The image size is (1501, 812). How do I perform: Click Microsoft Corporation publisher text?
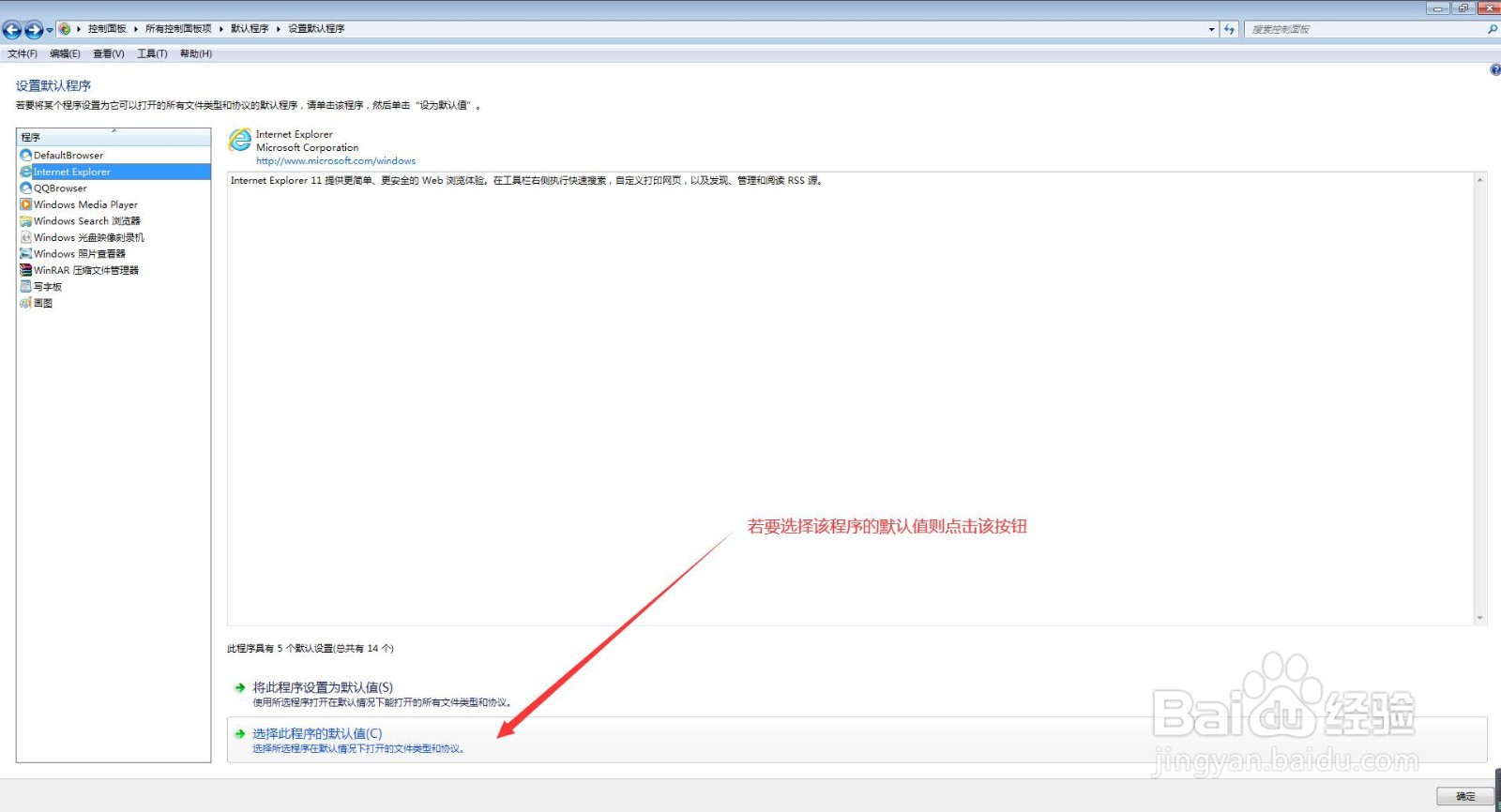click(x=308, y=147)
